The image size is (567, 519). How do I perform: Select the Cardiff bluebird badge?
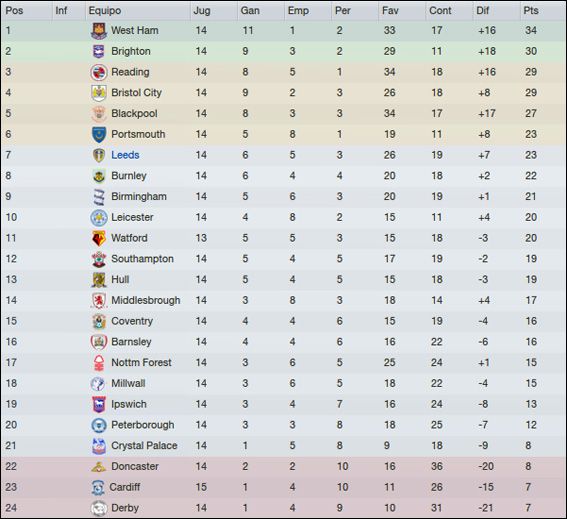98,488
